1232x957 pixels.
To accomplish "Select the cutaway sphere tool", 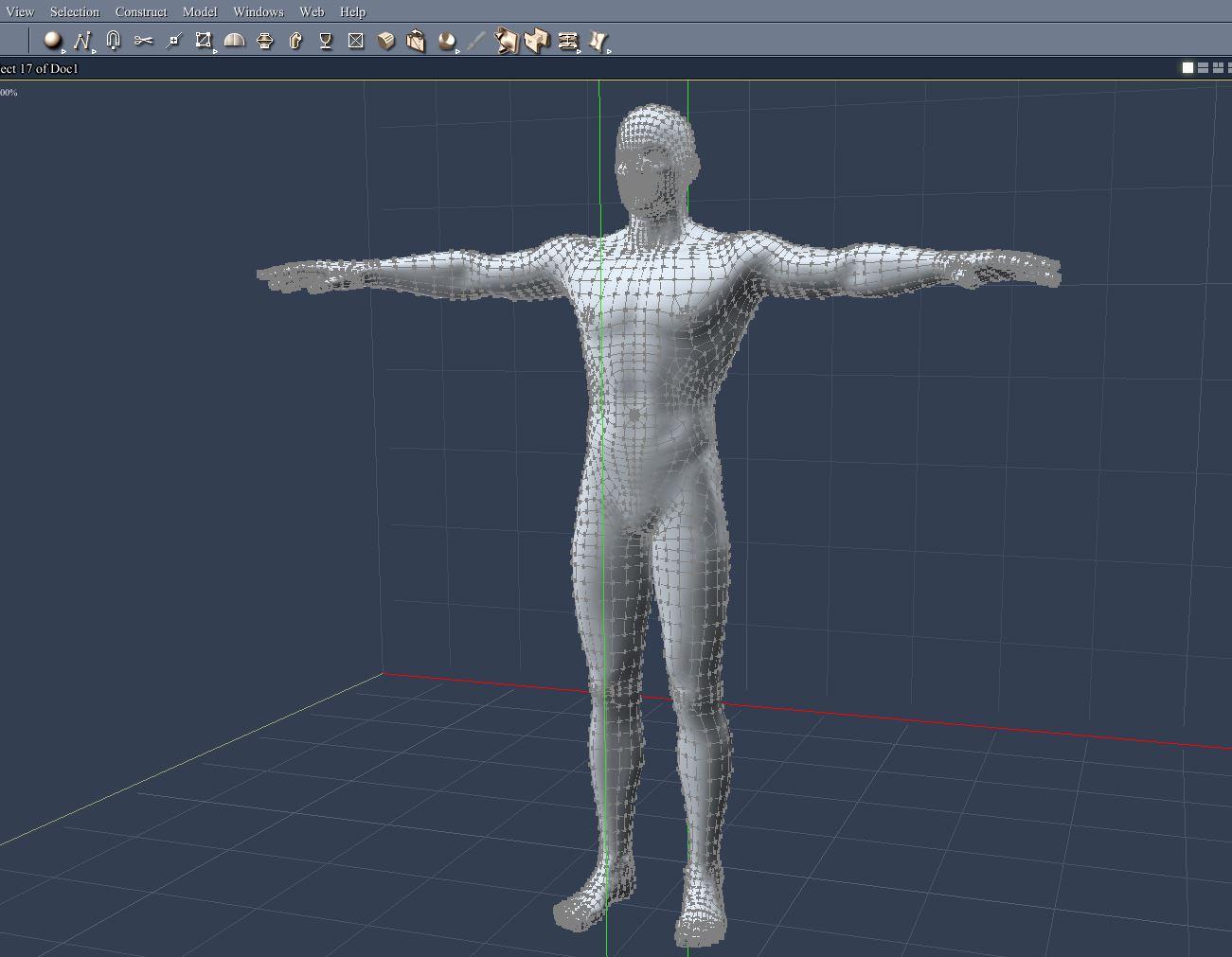I will (x=447, y=41).
